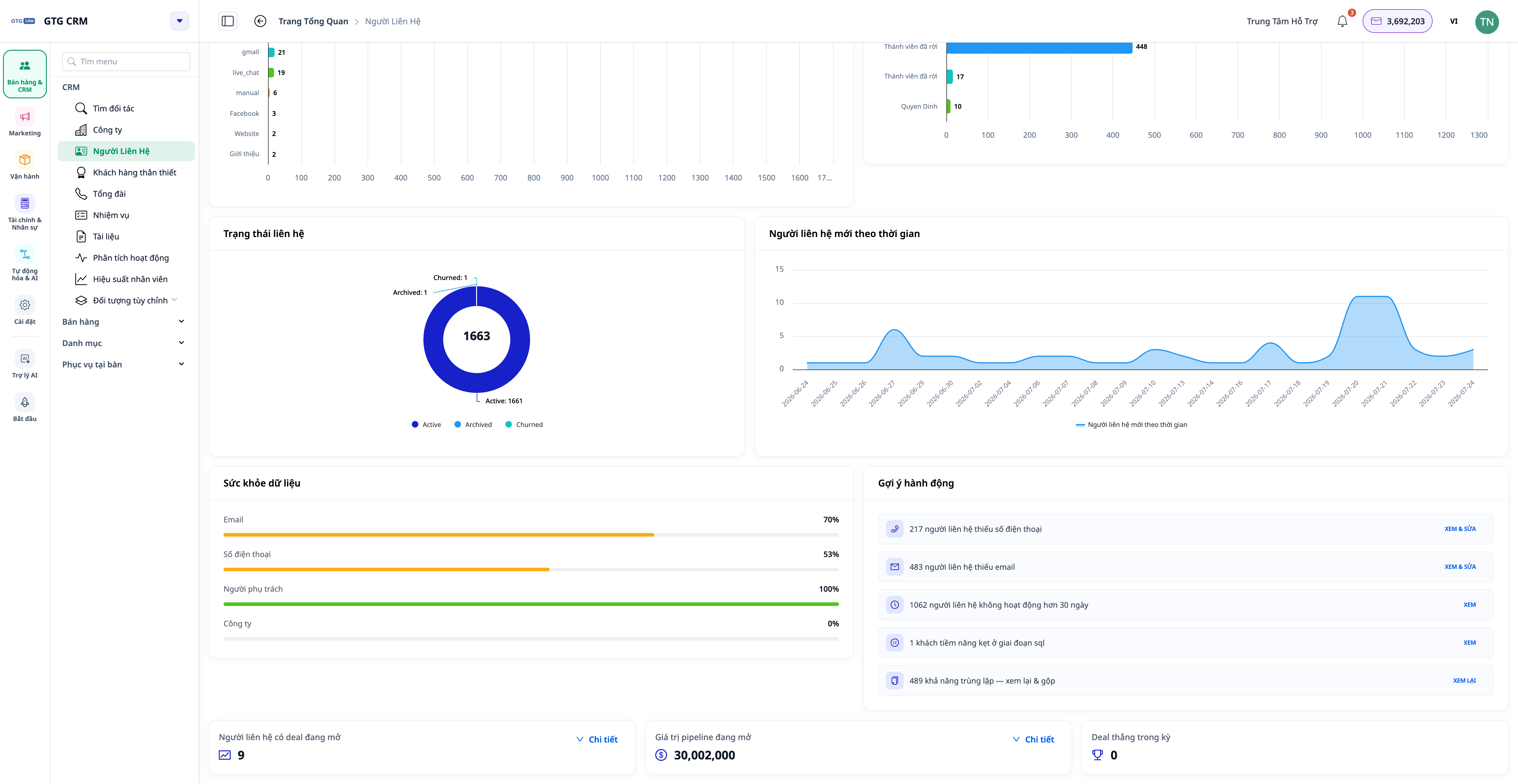The width and height of the screenshot is (1518, 784).
Task: Click the Email data health progress bar
Action: click(x=531, y=535)
